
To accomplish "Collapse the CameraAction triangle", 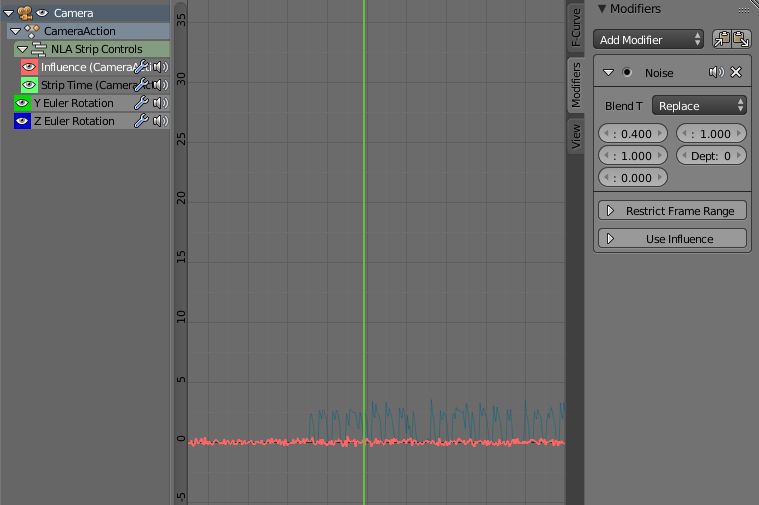I will click(15, 31).
